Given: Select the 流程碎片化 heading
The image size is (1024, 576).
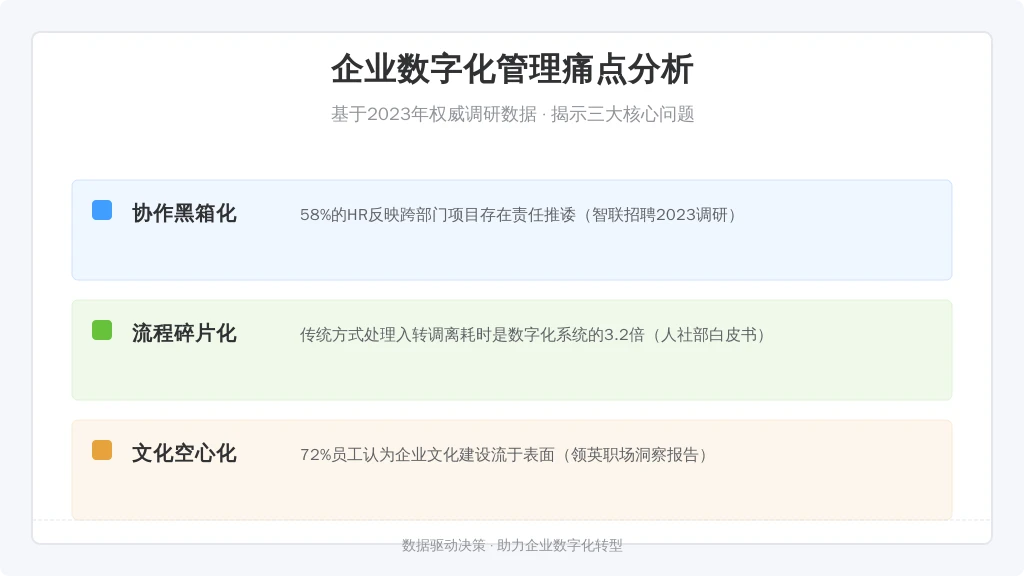Looking at the screenshot, I should coord(184,334).
